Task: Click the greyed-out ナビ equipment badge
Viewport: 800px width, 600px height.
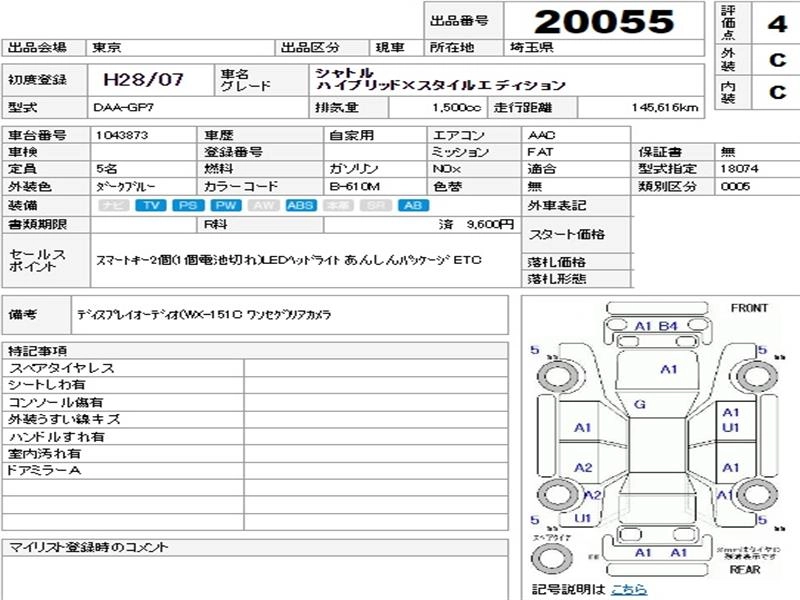Action: pos(113,205)
